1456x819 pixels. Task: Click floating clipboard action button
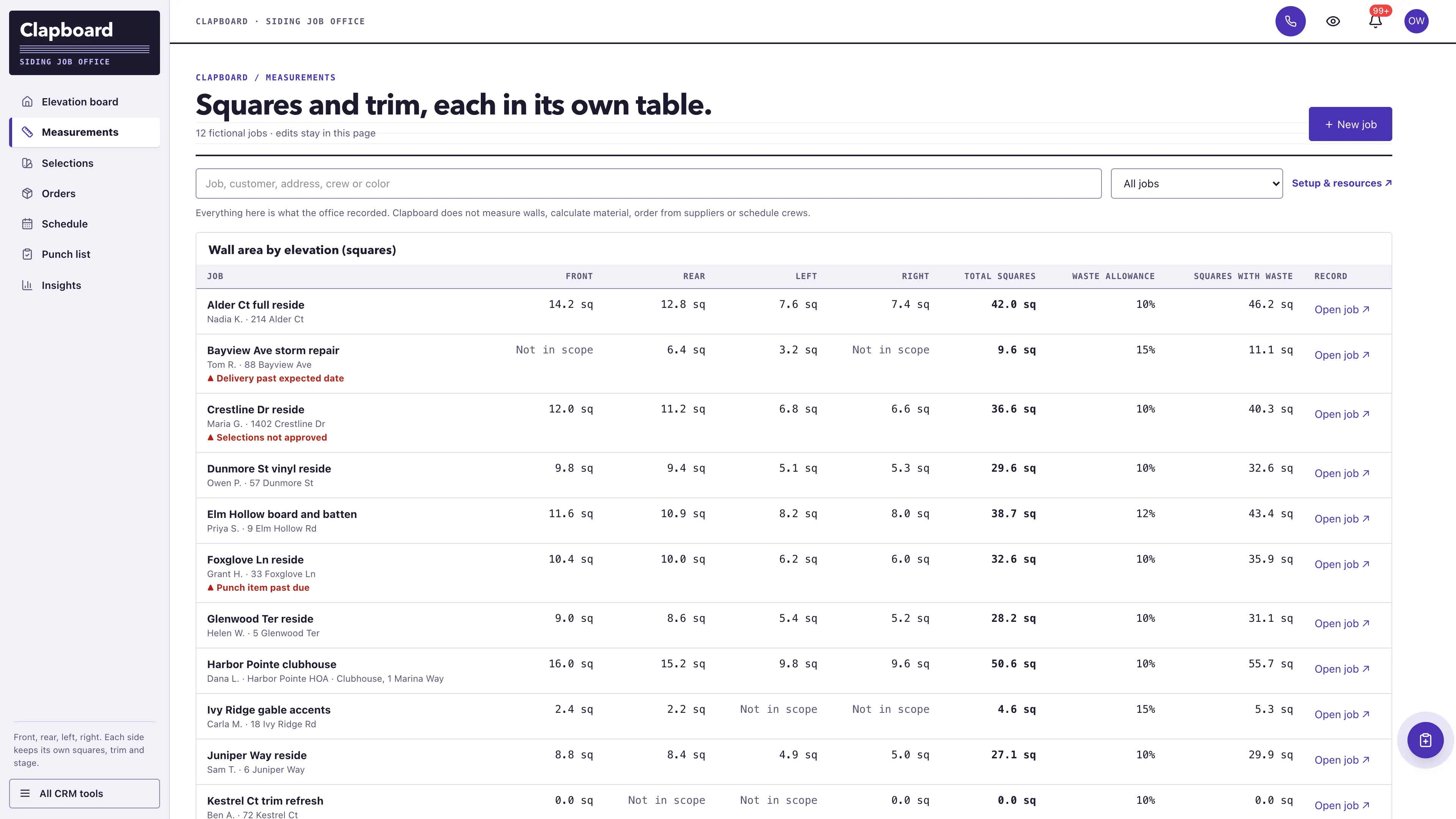pyautogui.click(x=1426, y=741)
